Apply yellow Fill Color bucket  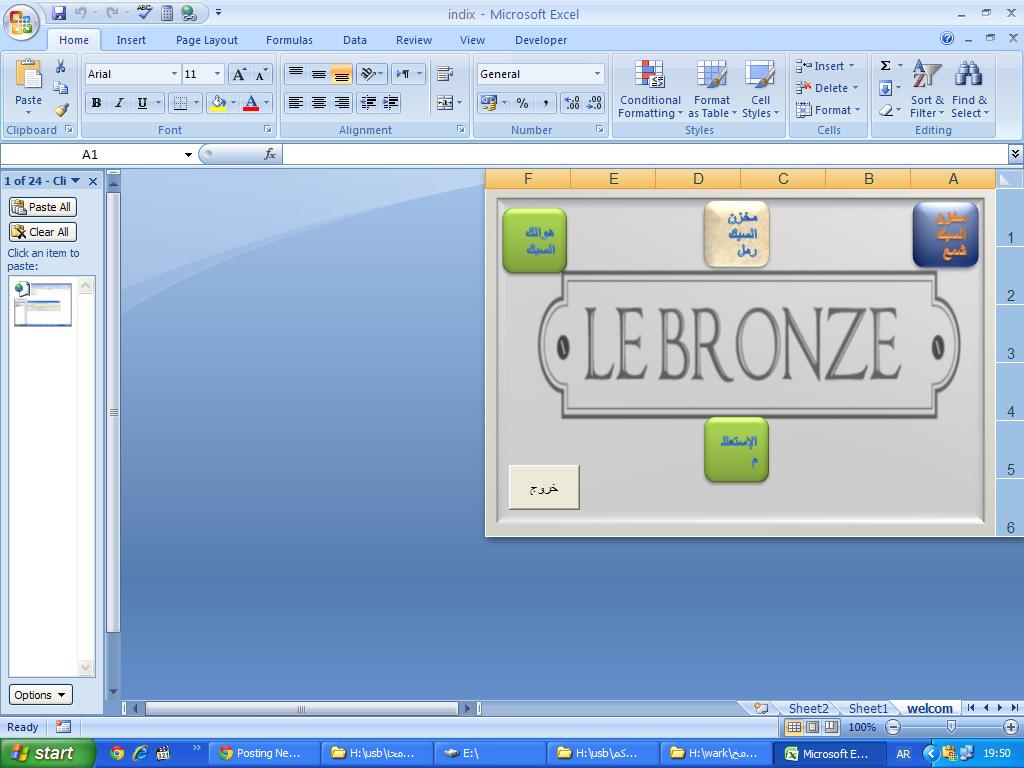(x=218, y=103)
